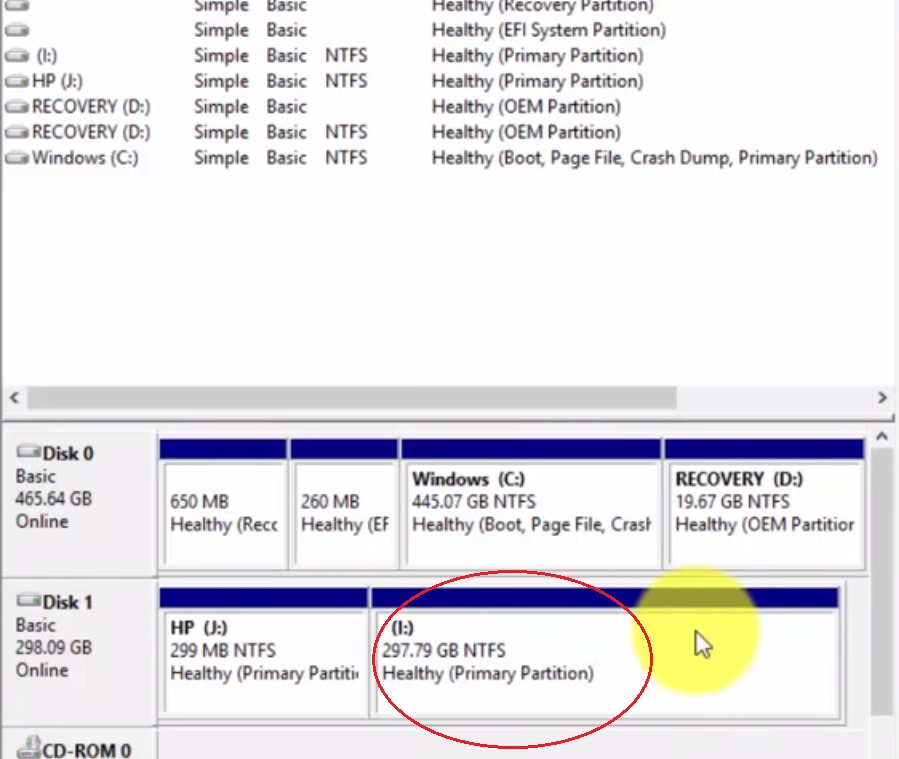The image size is (899, 759).
Task: Select the HP (J:) volume name in the list
Action: click(x=57, y=81)
